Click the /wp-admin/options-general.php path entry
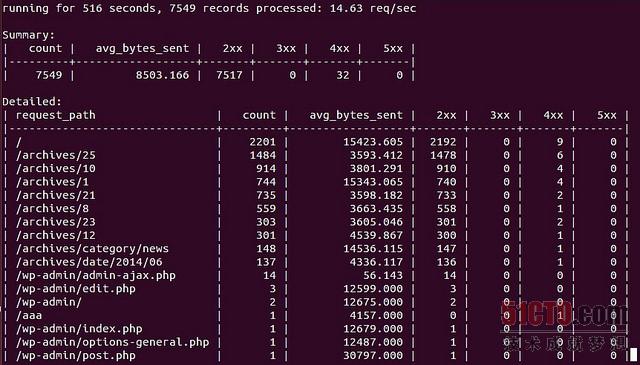This screenshot has width=640, height=365. [x=113, y=342]
